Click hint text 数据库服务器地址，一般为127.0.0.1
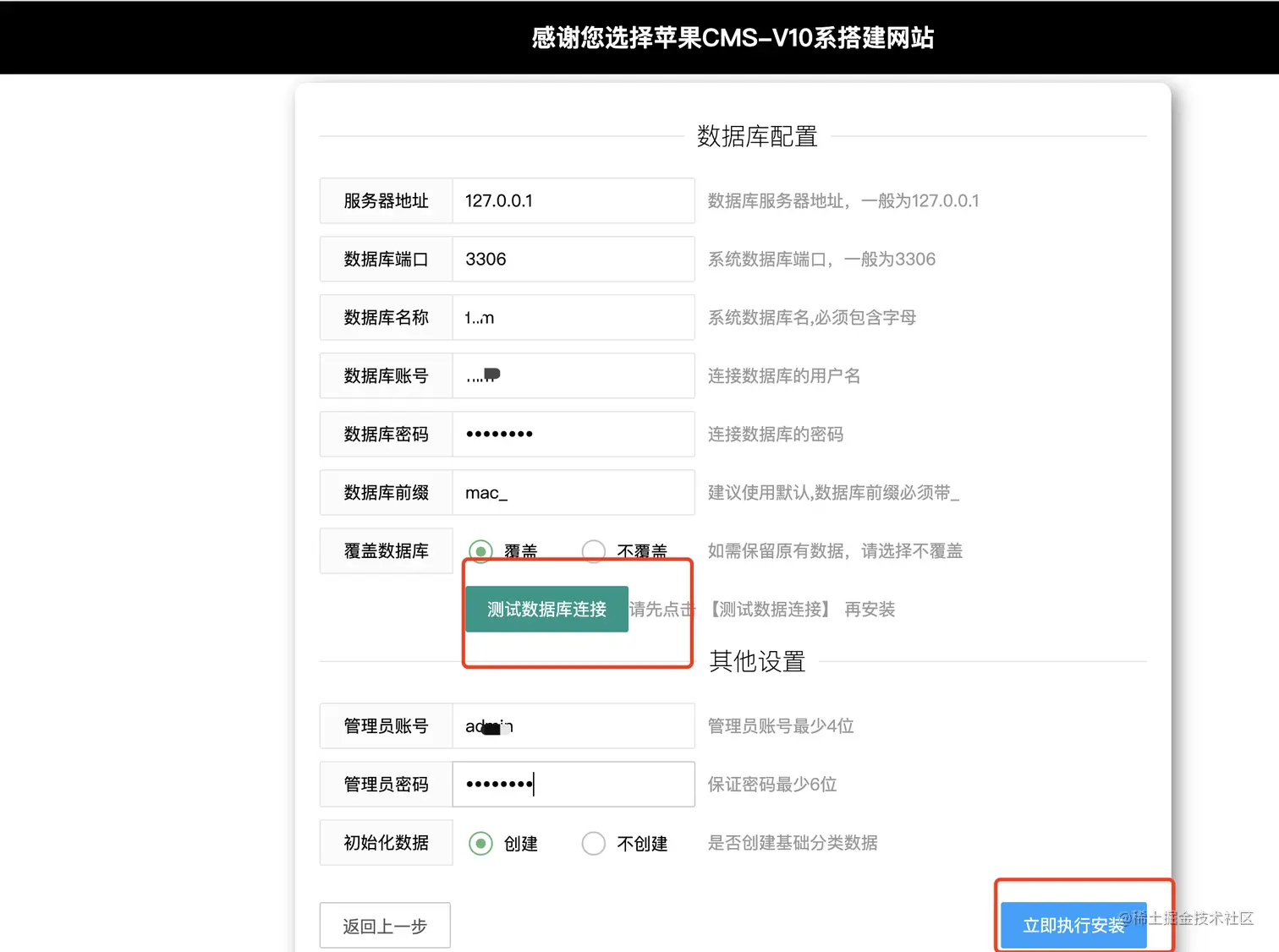 [843, 200]
